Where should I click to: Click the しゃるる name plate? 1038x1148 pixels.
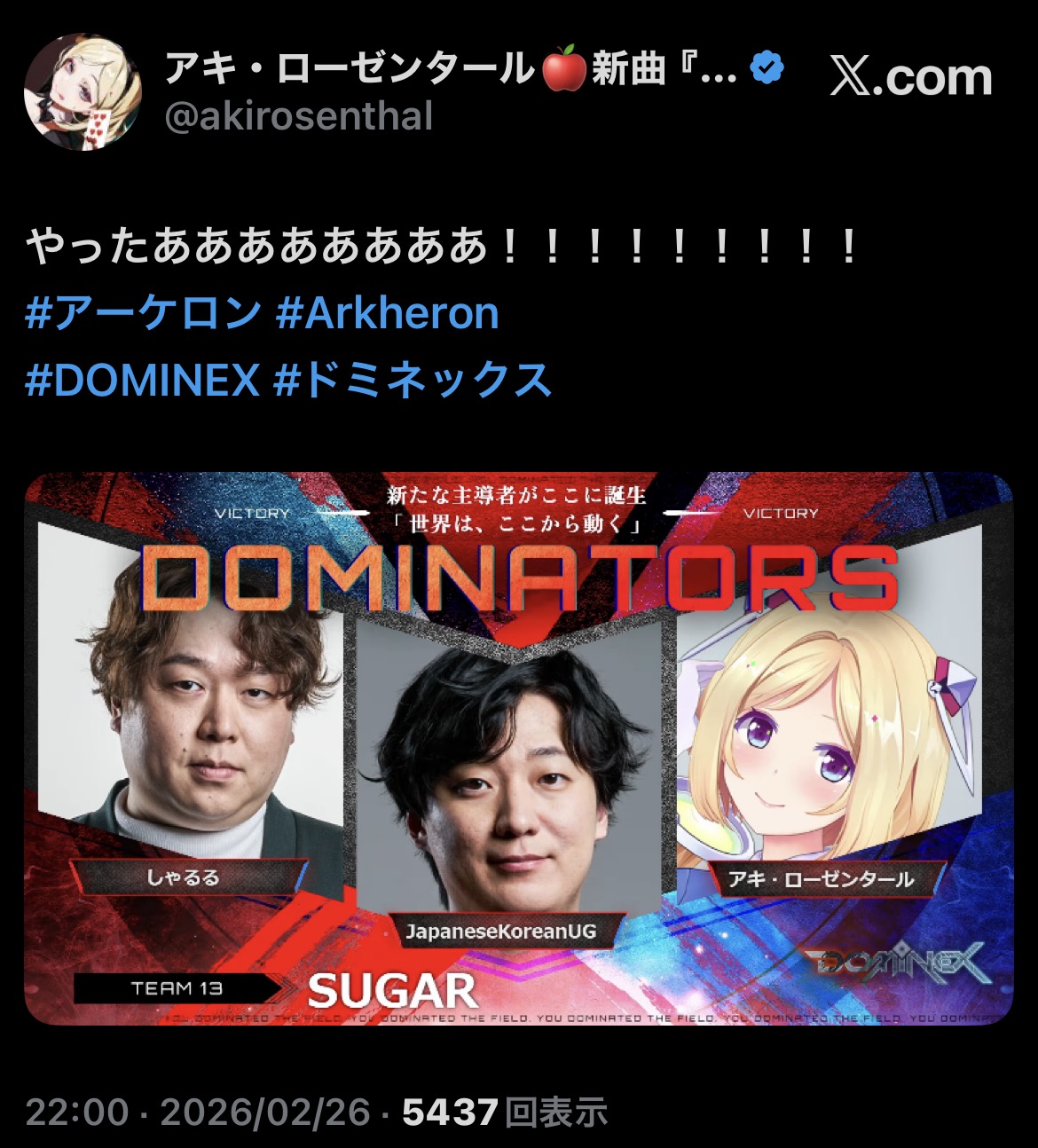tap(185, 878)
